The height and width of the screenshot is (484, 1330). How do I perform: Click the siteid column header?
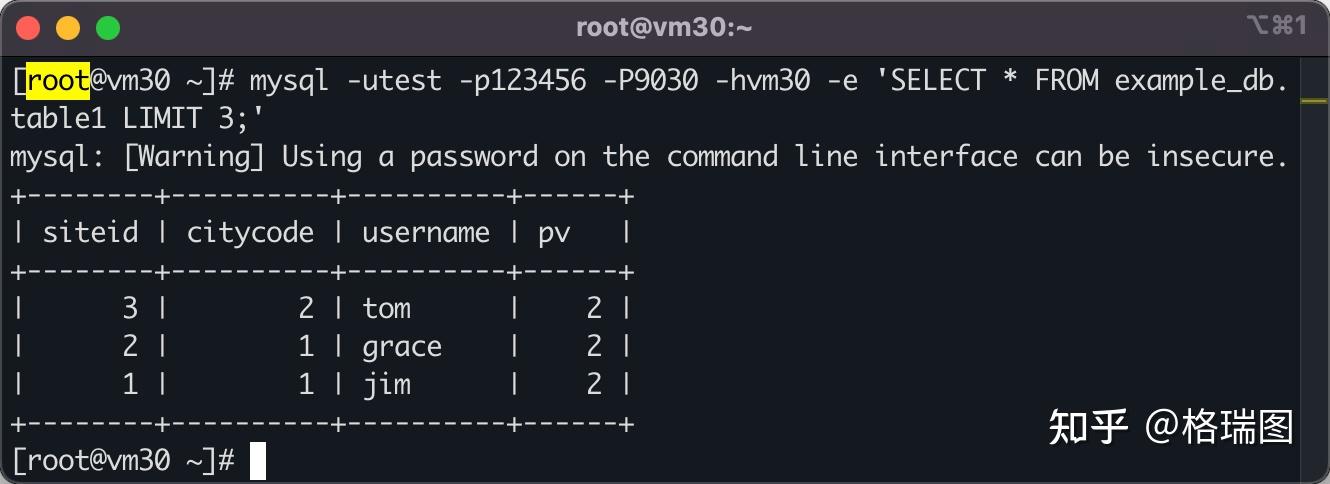[x=90, y=233]
